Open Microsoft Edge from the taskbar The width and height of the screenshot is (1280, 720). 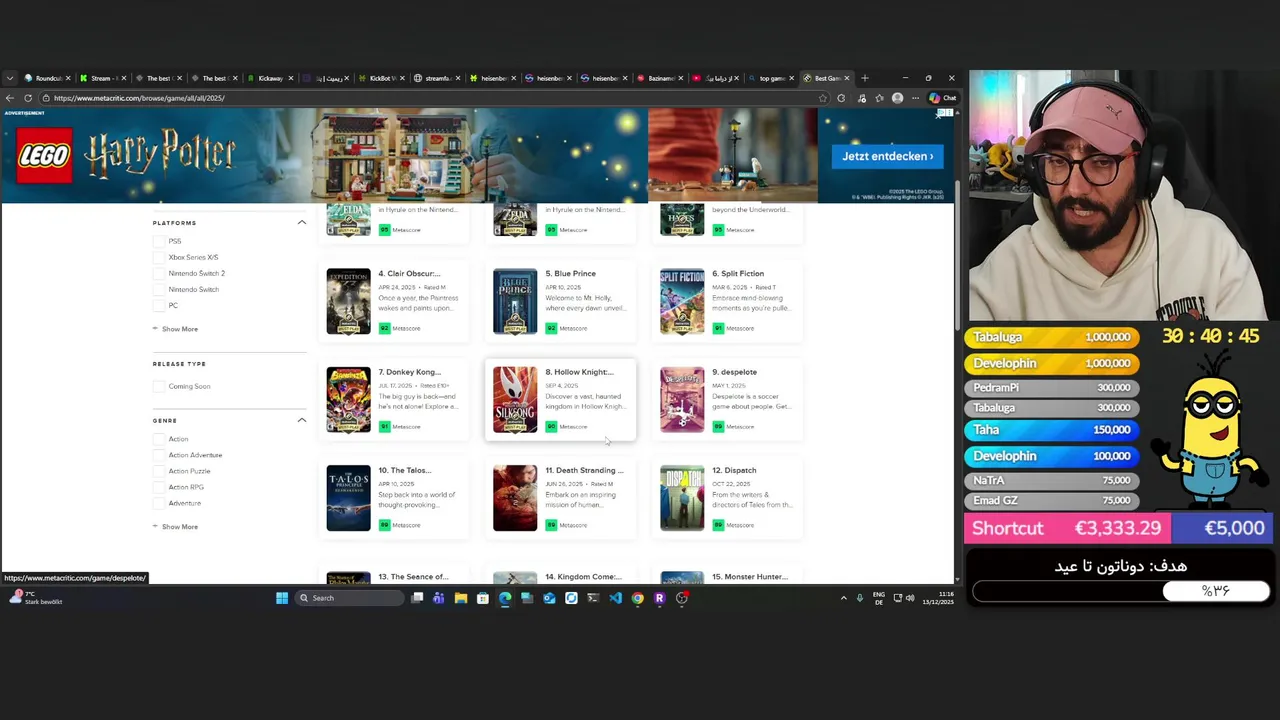click(x=505, y=598)
